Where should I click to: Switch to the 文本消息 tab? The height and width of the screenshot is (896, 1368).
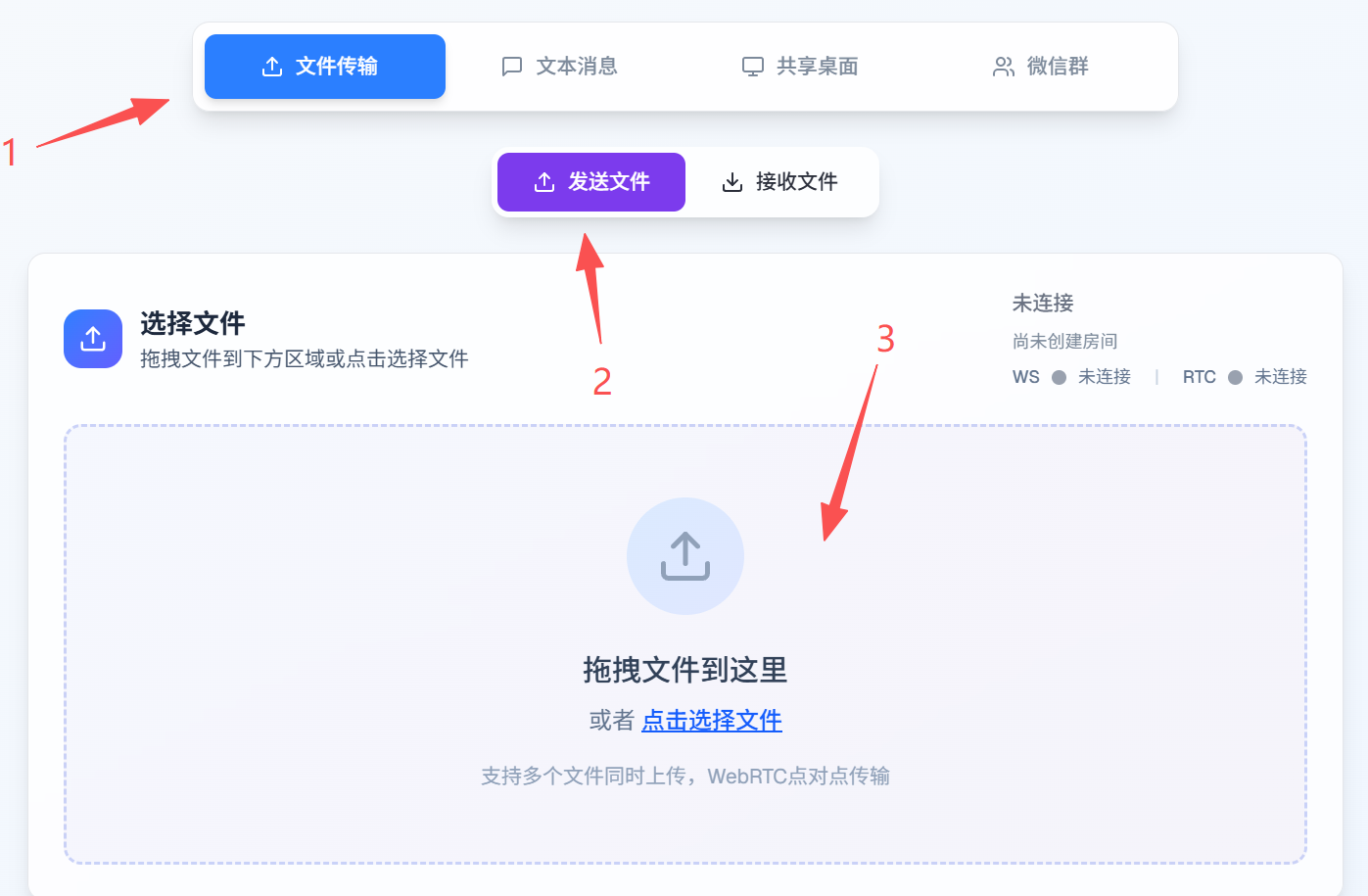coord(560,67)
